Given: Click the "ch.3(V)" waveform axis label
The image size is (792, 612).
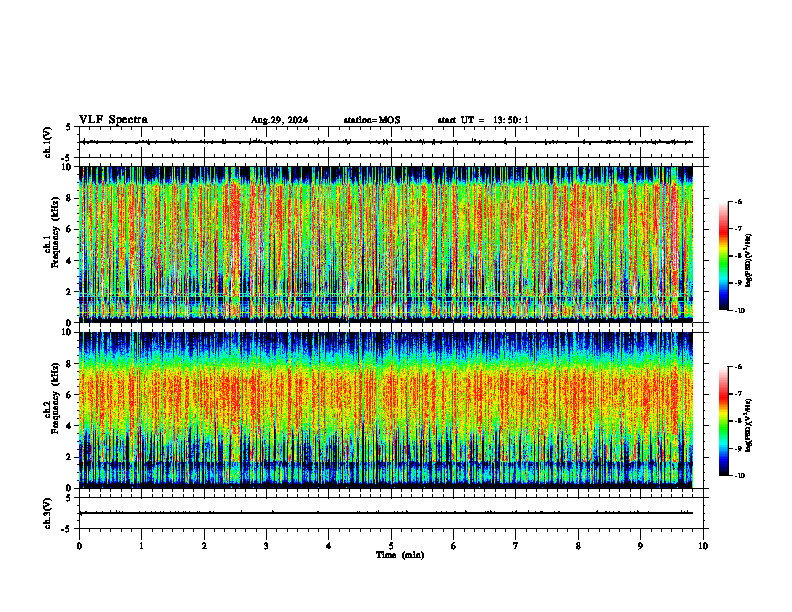Looking at the screenshot, I should 47,513.
